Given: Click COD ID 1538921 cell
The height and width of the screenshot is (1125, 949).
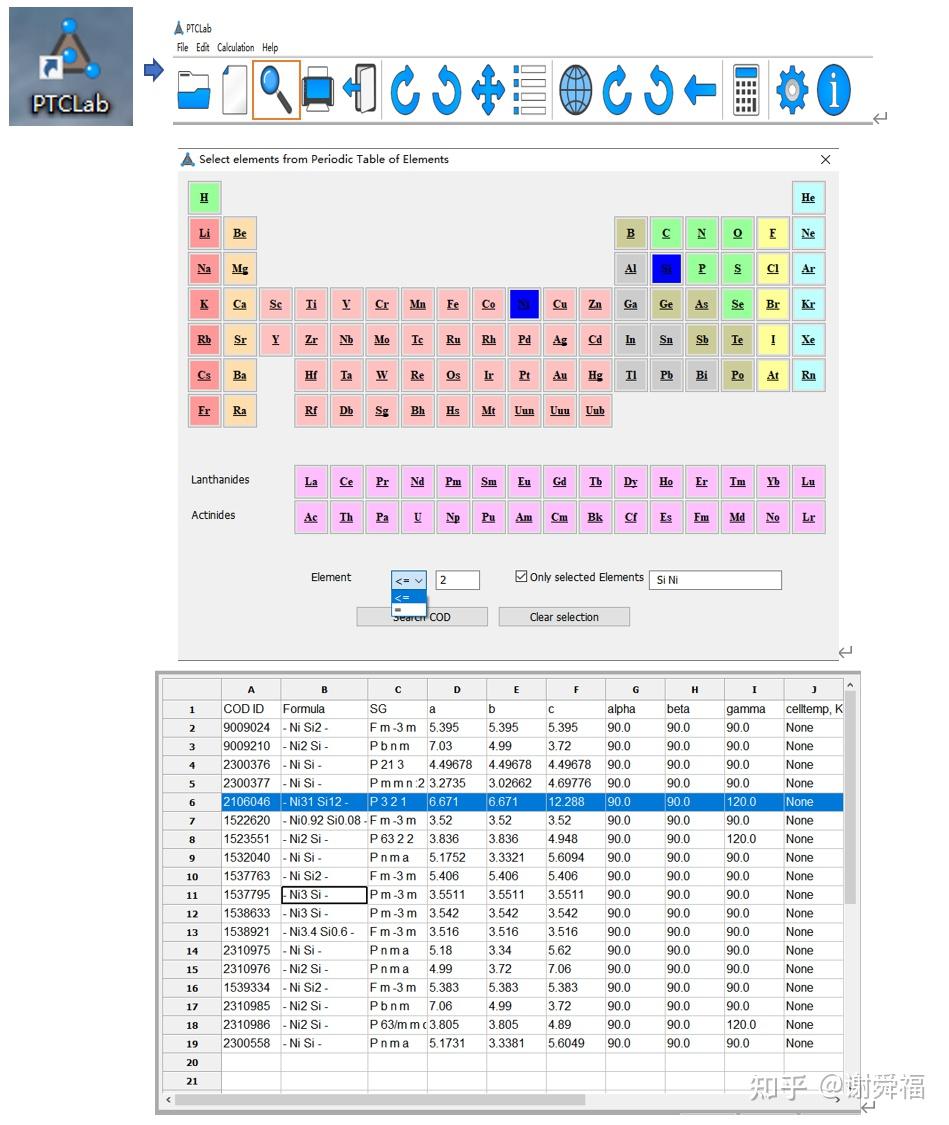Looking at the screenshot, I should tap(251, 931).
